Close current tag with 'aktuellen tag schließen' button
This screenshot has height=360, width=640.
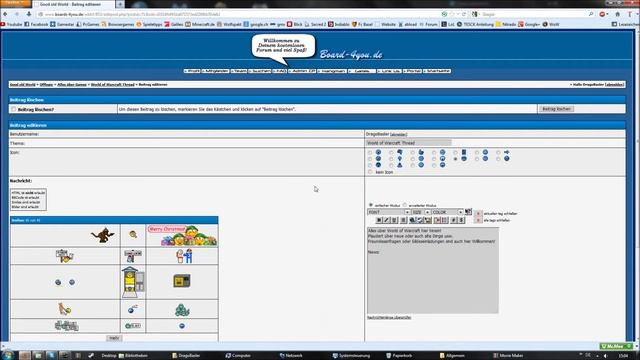(x=478, y=213)
